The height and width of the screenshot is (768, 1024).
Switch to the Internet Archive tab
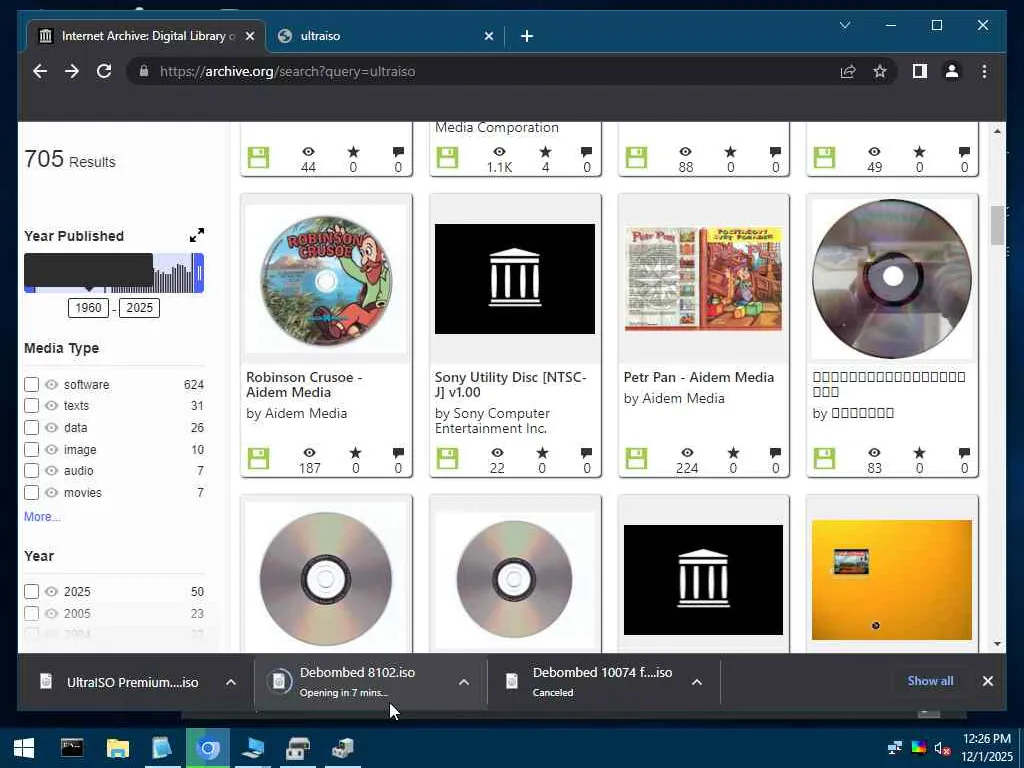point(146,36)
